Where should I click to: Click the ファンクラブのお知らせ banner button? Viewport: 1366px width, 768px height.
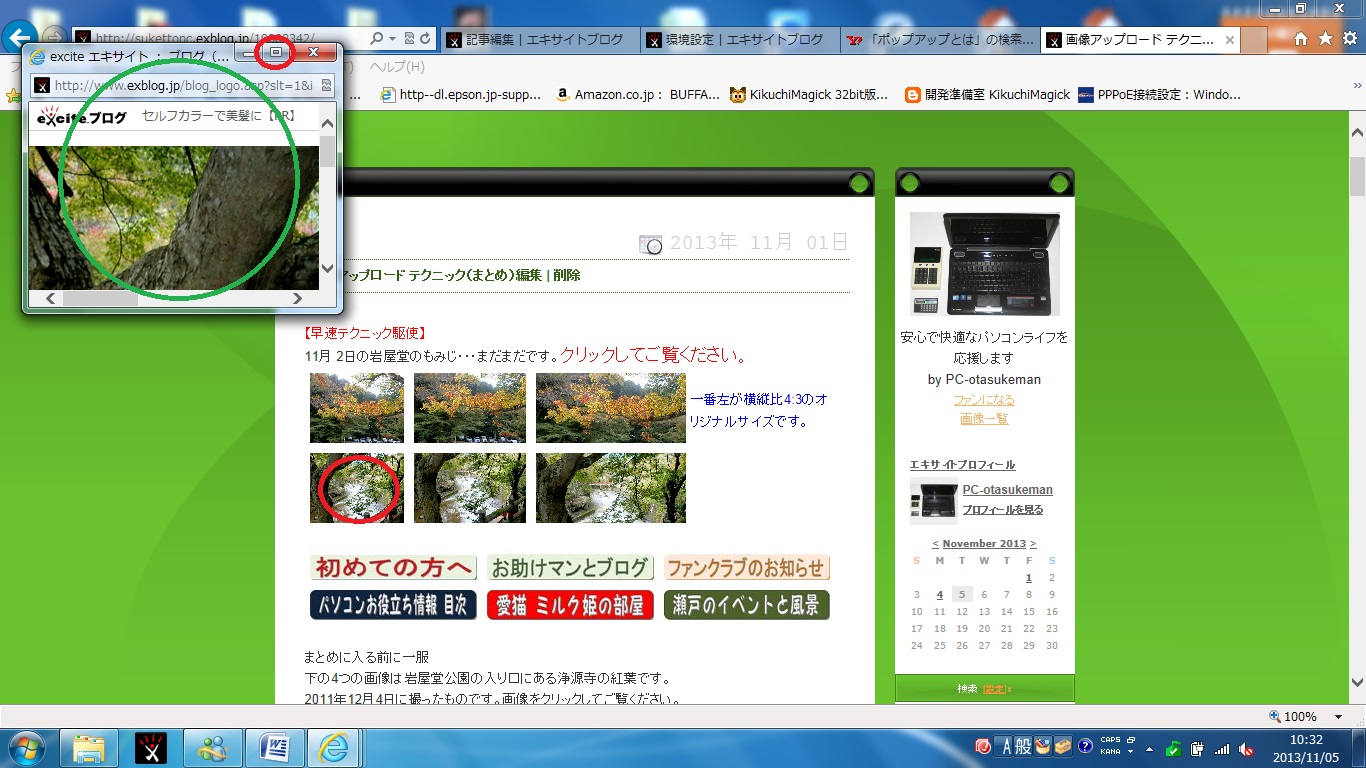coord(747,568)
